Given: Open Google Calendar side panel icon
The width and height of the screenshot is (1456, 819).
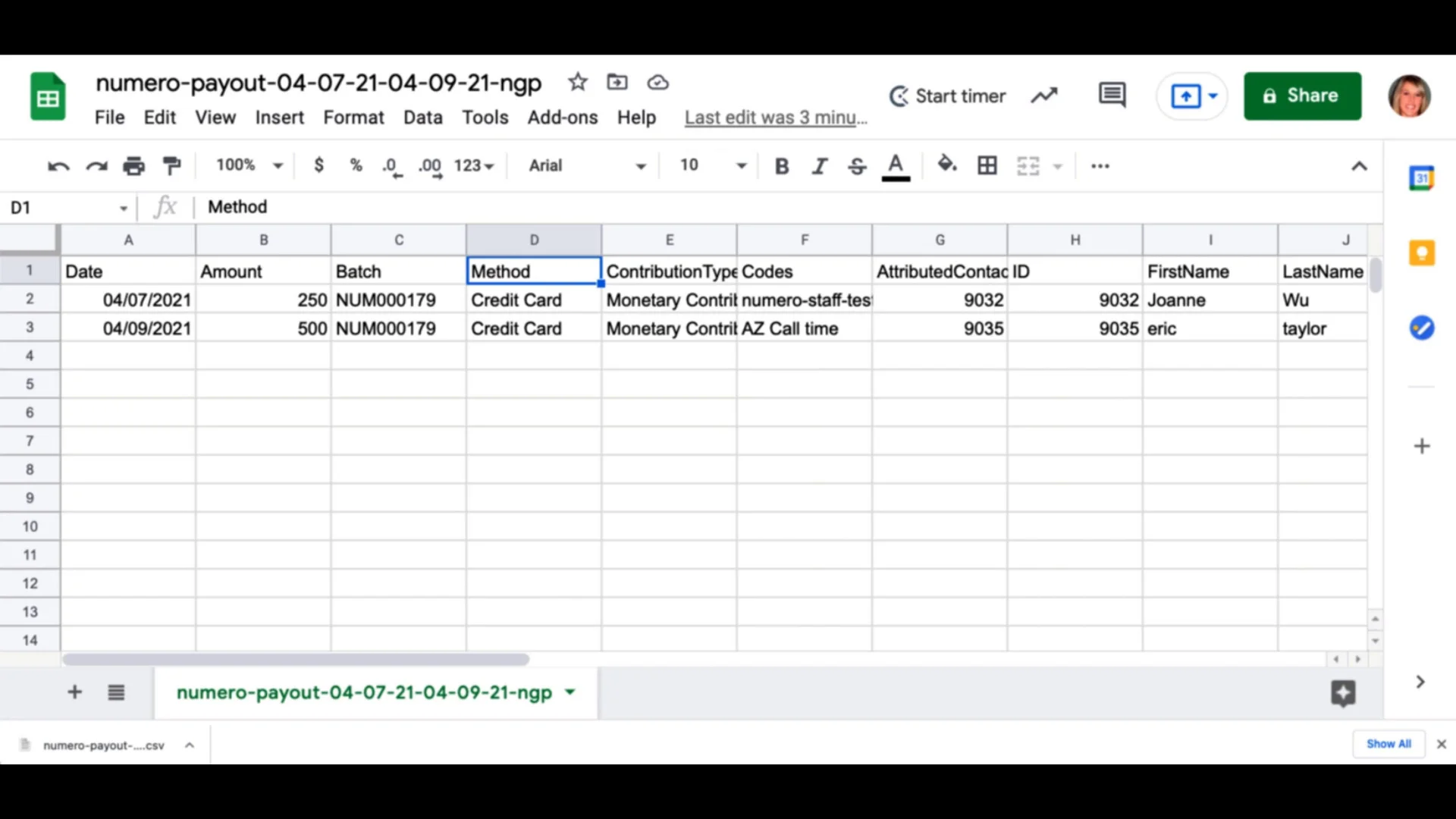Looking at the screenshot, I should [1422, 178].
